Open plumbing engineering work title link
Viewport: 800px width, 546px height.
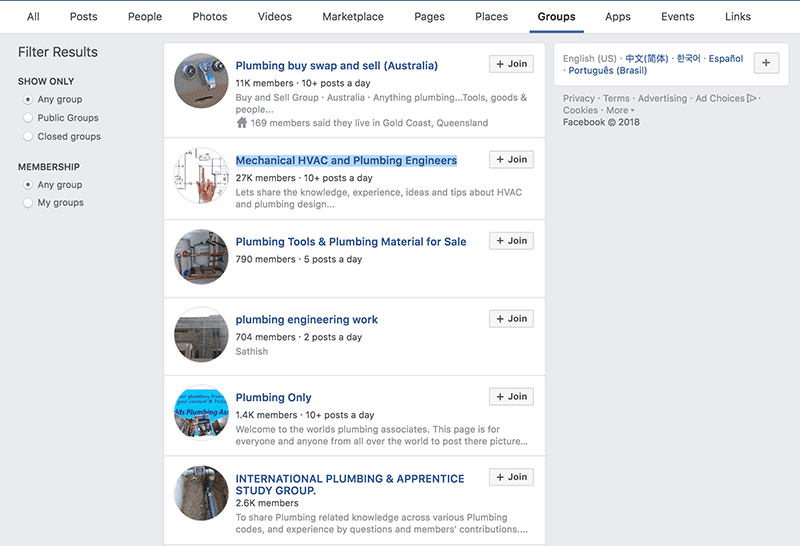(307, 319)
